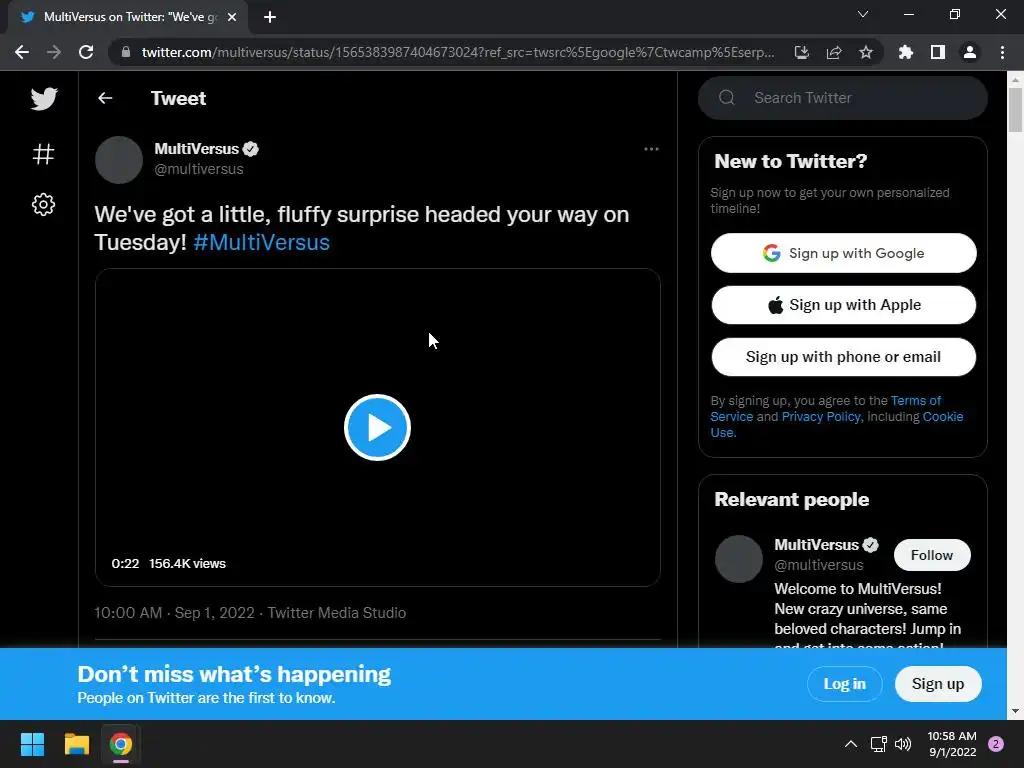Reload the page with refresh icon
Image resolution: width=1024 pixels, height=768 pixels.
86,52
